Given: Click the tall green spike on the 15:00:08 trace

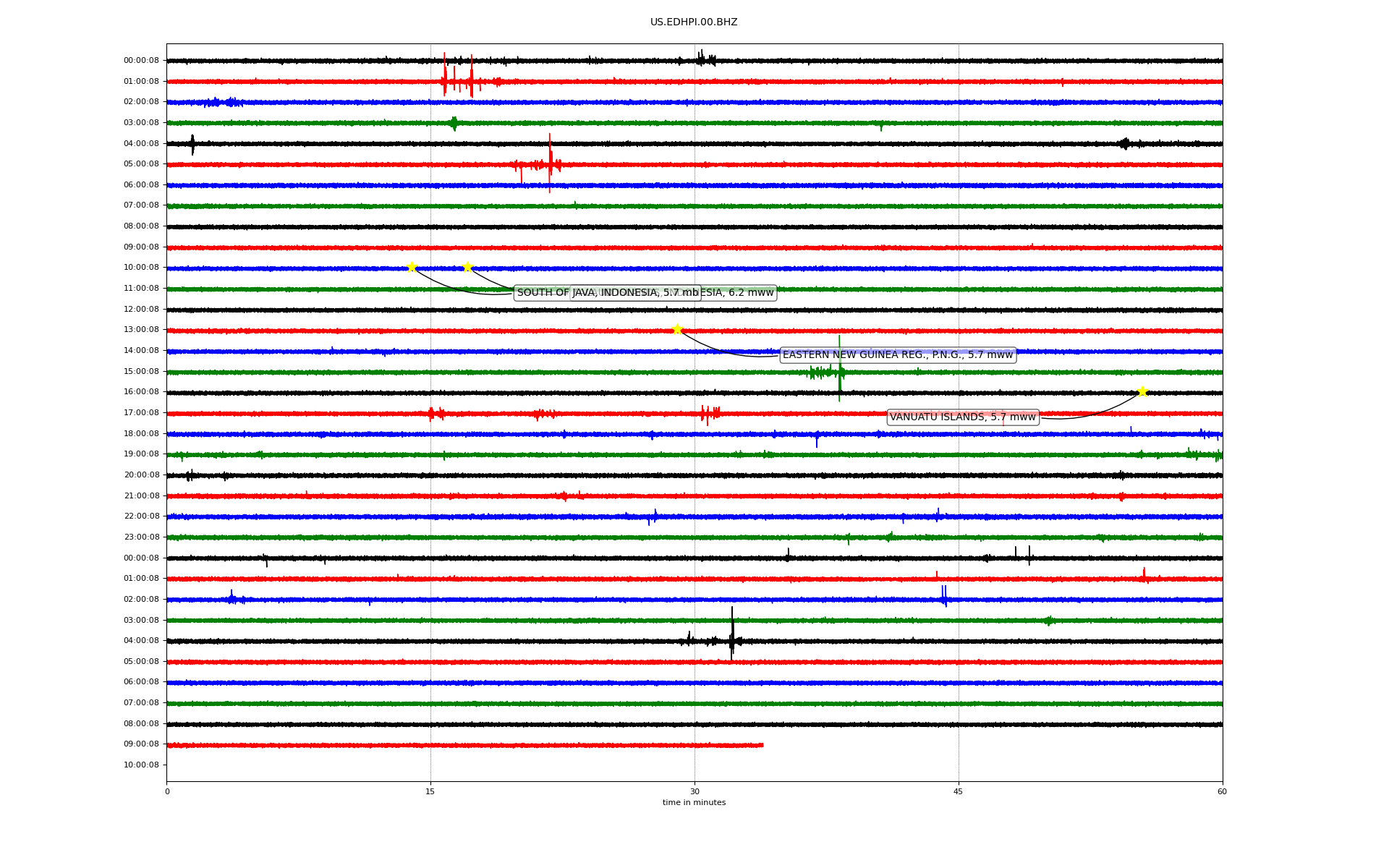Looking at the screenshot, I should pyautogui.click(x=839, y=368).
